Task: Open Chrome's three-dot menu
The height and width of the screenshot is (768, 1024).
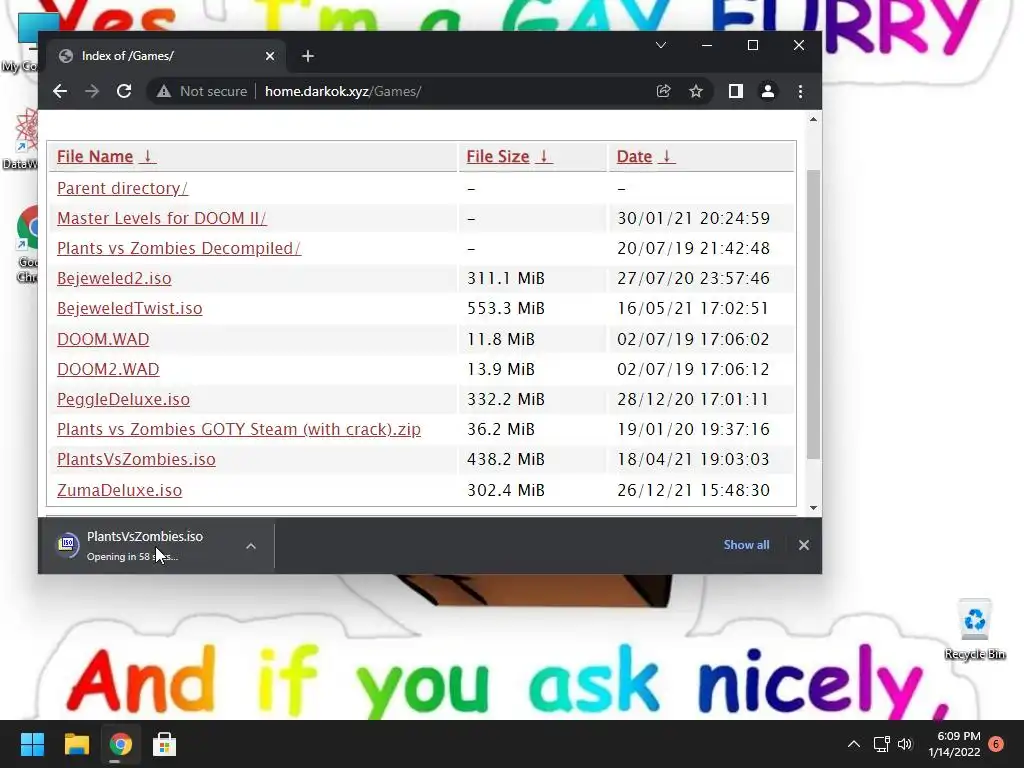Action: (x=800, y=91)
